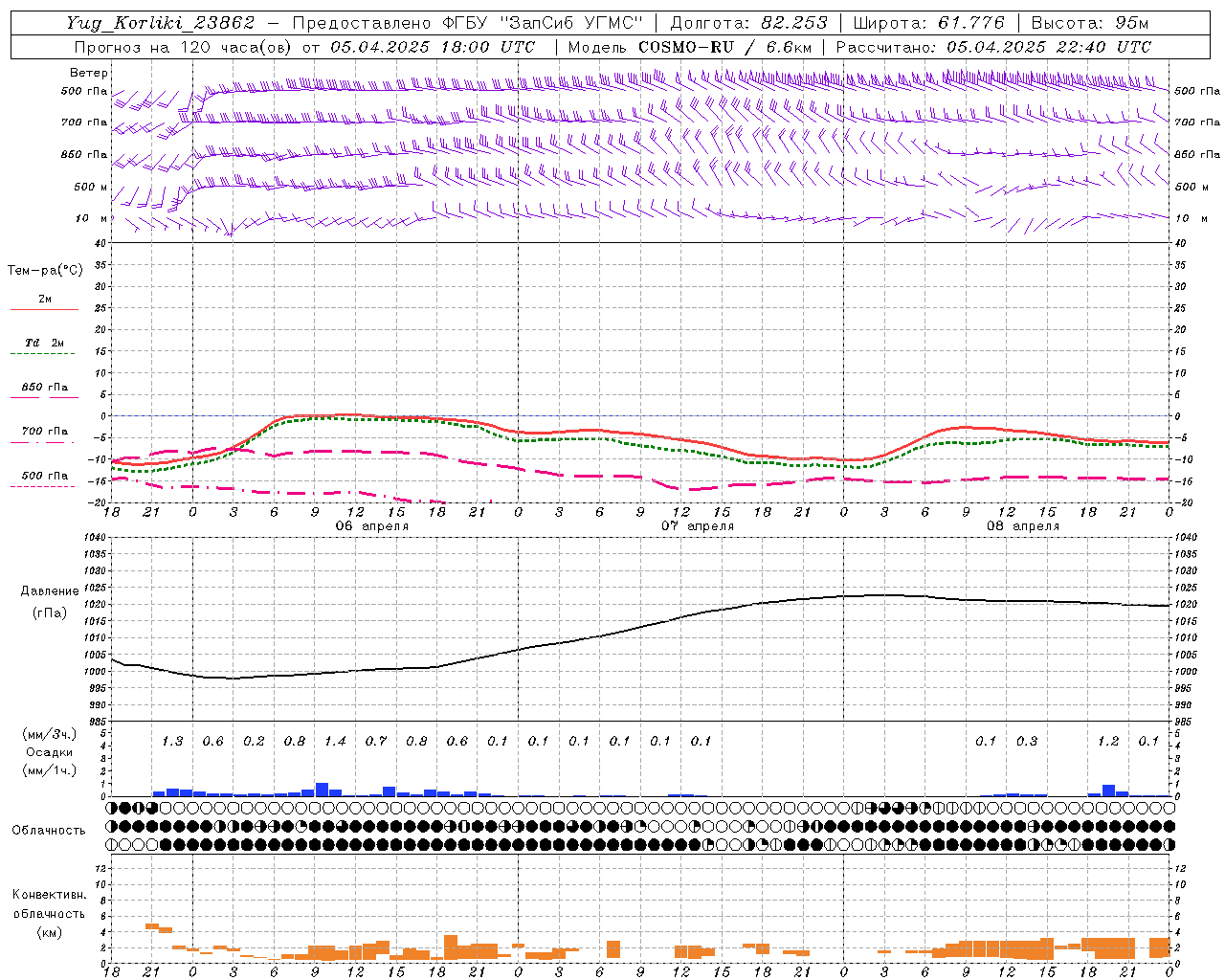1225x980 pixels.
Task: Click the longitude value 'Долгота: 82.253'
Action: [x=749, y=23]
